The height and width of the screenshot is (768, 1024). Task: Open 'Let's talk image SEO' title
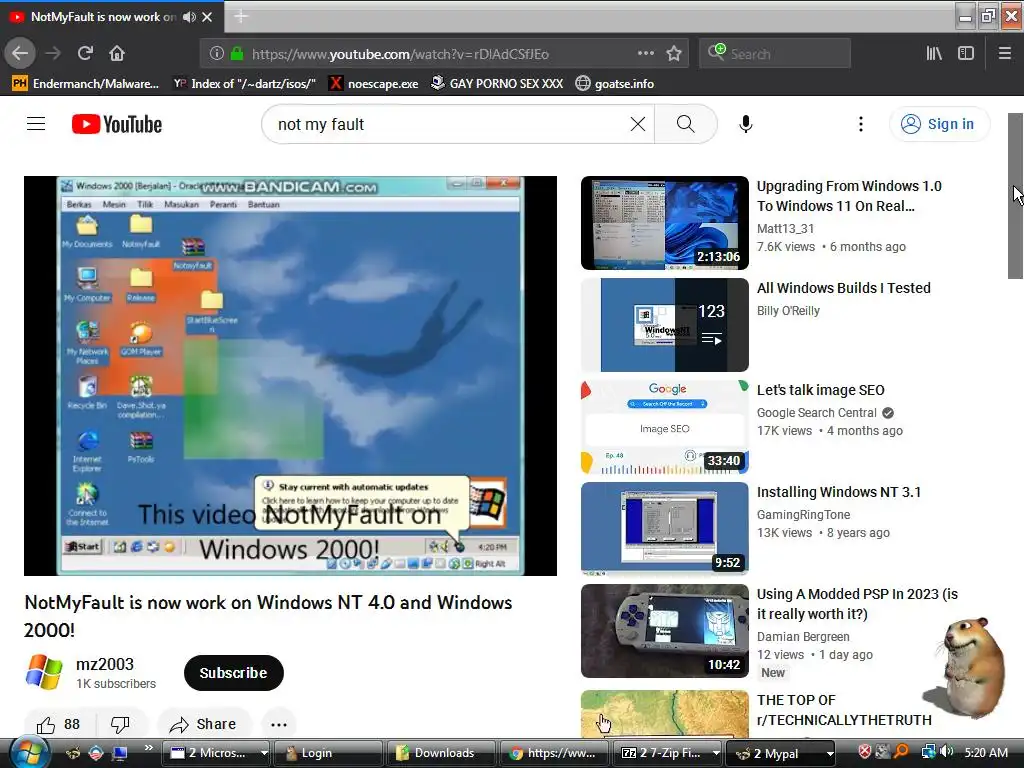click(820, 390)
